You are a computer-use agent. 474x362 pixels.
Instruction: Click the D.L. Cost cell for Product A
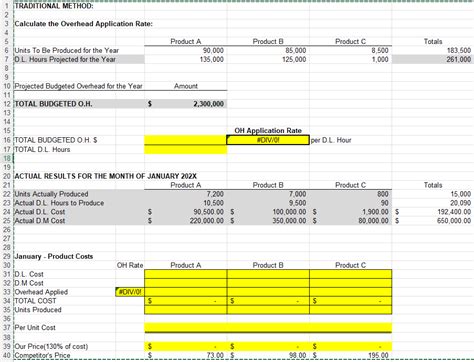point(186,274)
